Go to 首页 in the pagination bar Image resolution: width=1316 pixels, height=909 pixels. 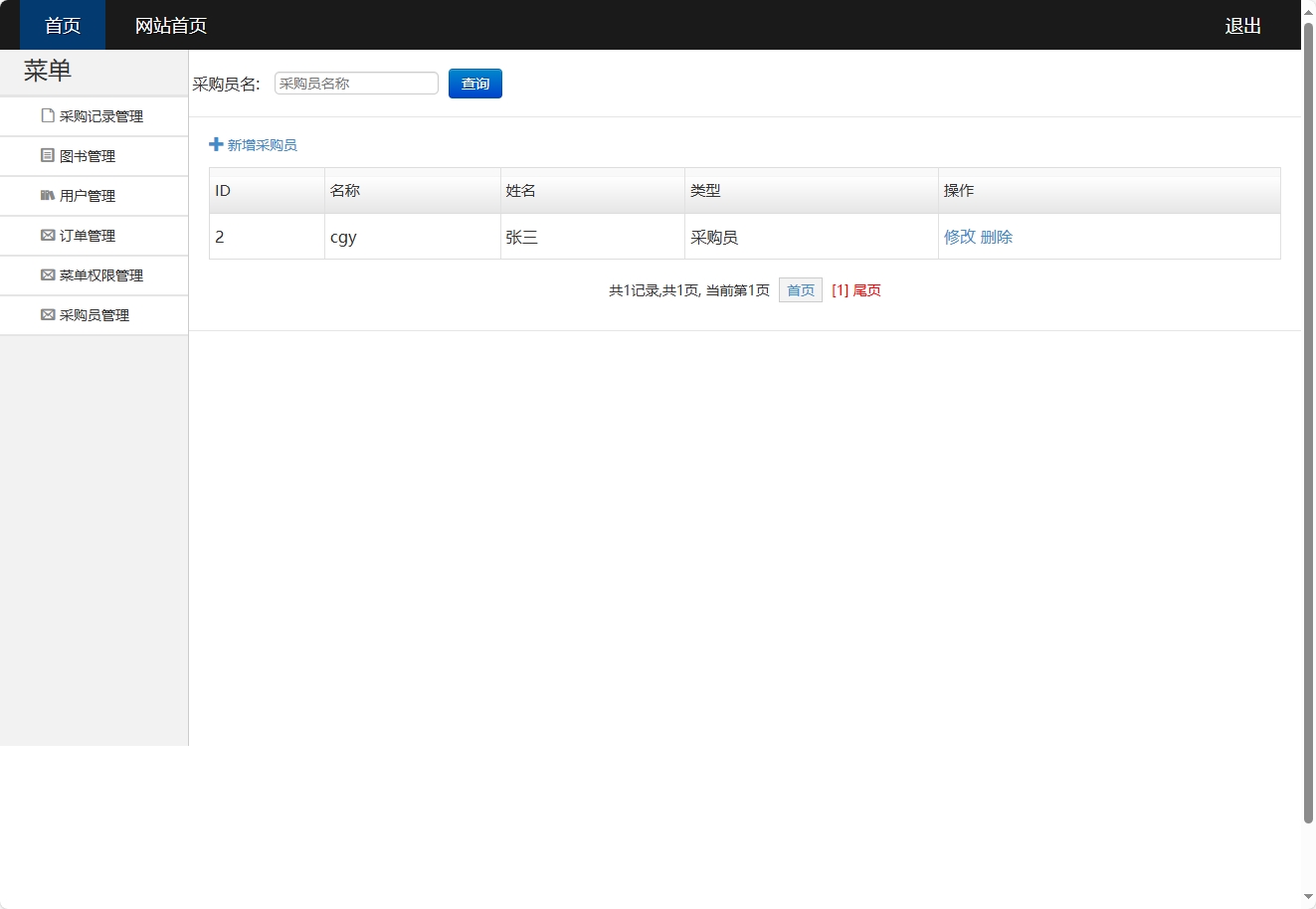click(800, 289)
